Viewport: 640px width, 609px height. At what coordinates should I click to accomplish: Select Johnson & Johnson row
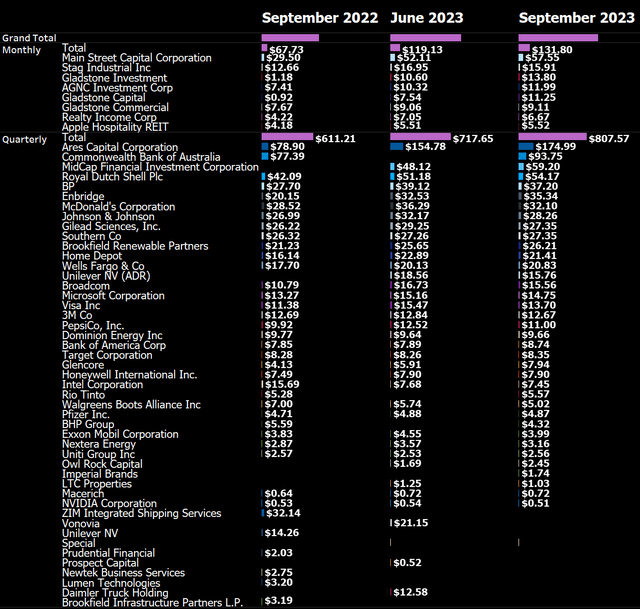pos(108,216)
